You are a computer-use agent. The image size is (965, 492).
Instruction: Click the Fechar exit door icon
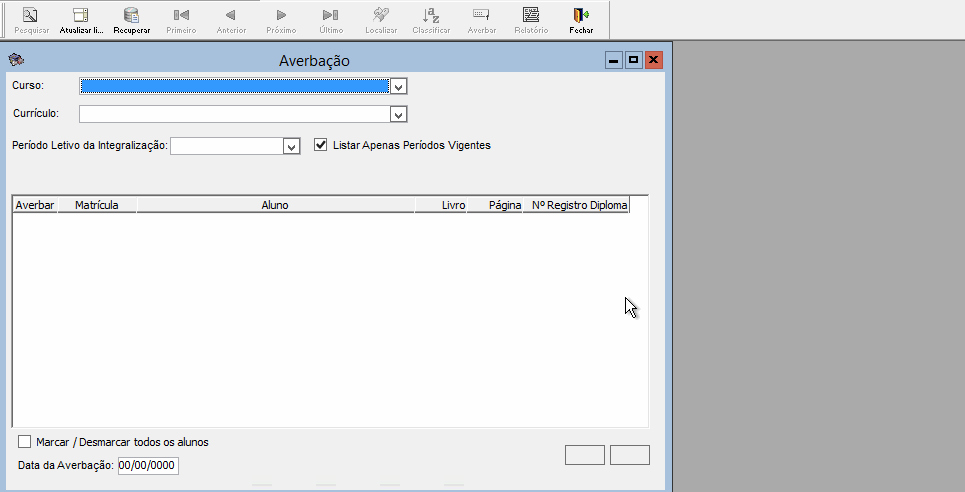581,16
